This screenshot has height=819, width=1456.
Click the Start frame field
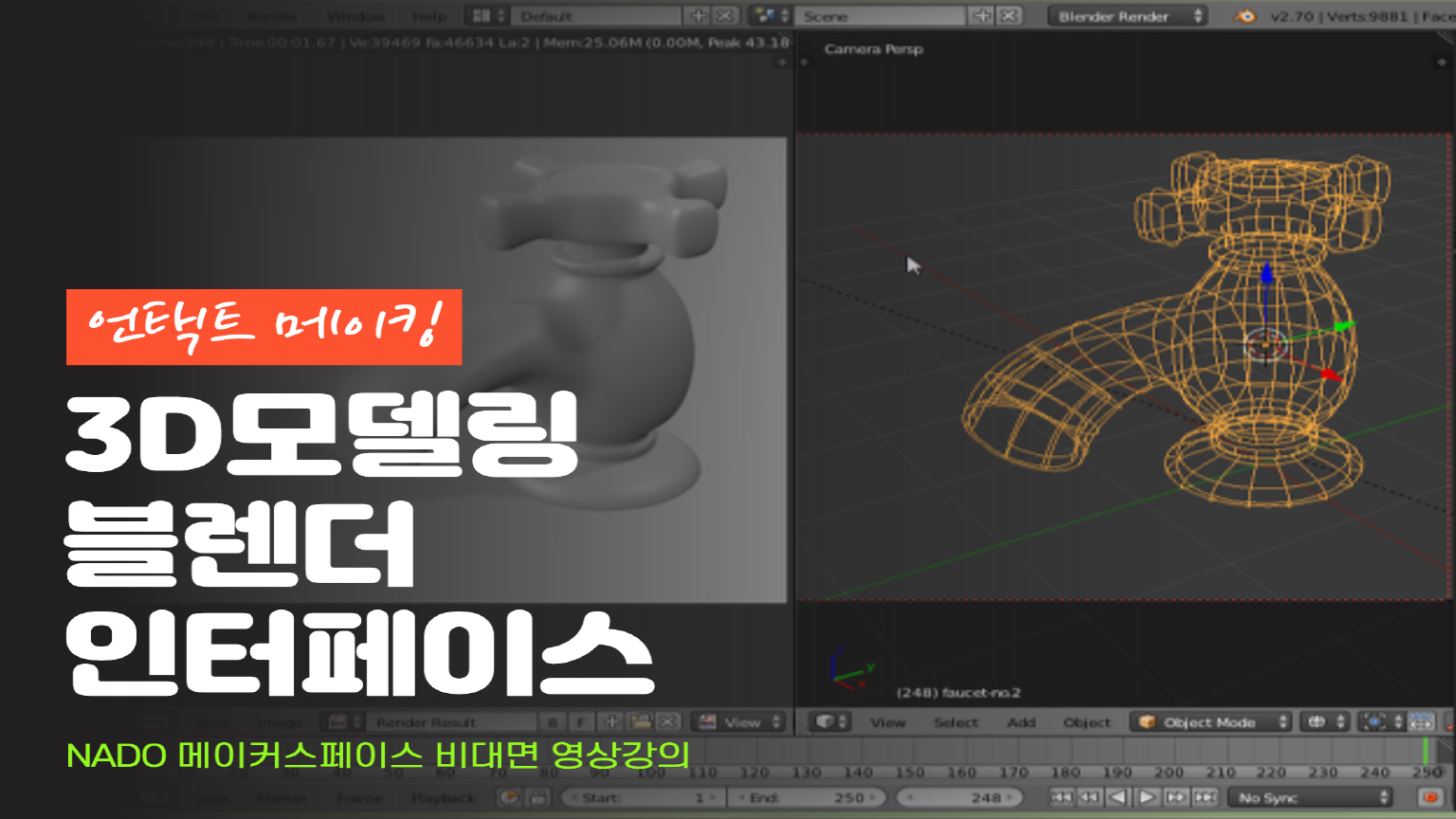[643, 797]
